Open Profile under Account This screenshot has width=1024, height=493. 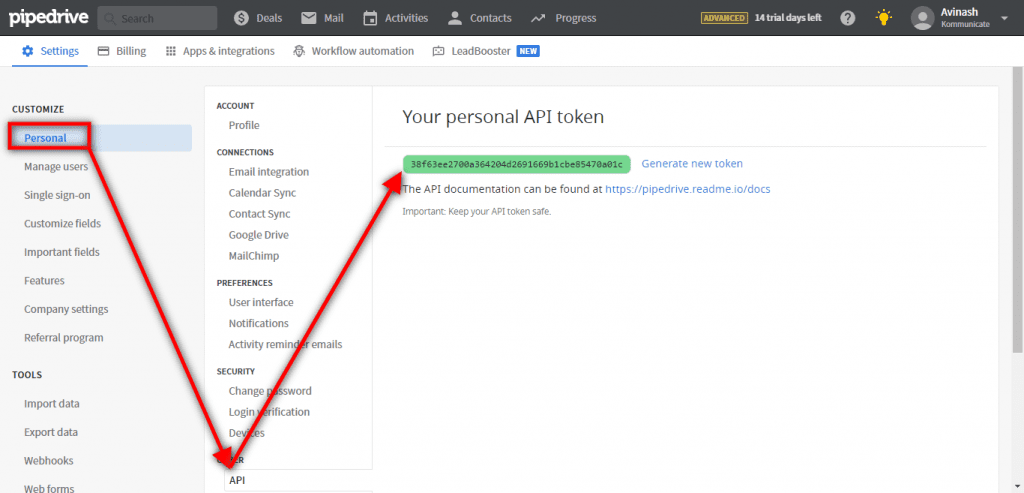click(244, 125)
